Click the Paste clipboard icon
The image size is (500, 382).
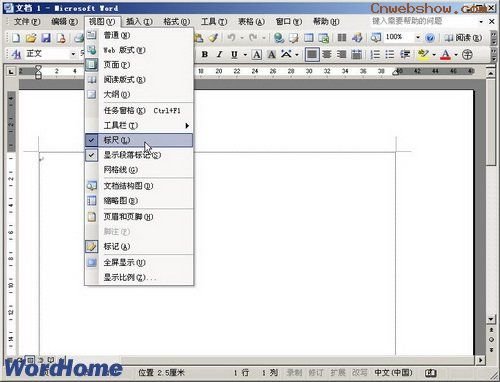pos(199,38)
